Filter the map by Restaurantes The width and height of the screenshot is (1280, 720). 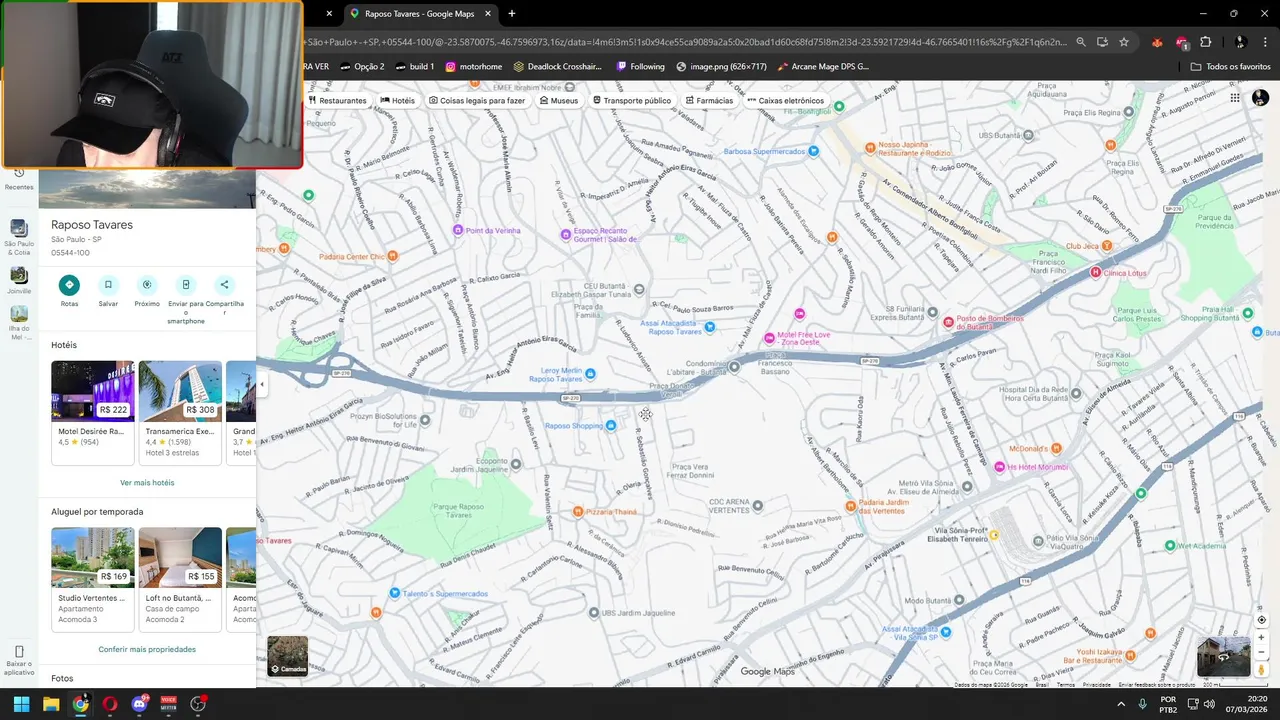[x=337, y=101]
